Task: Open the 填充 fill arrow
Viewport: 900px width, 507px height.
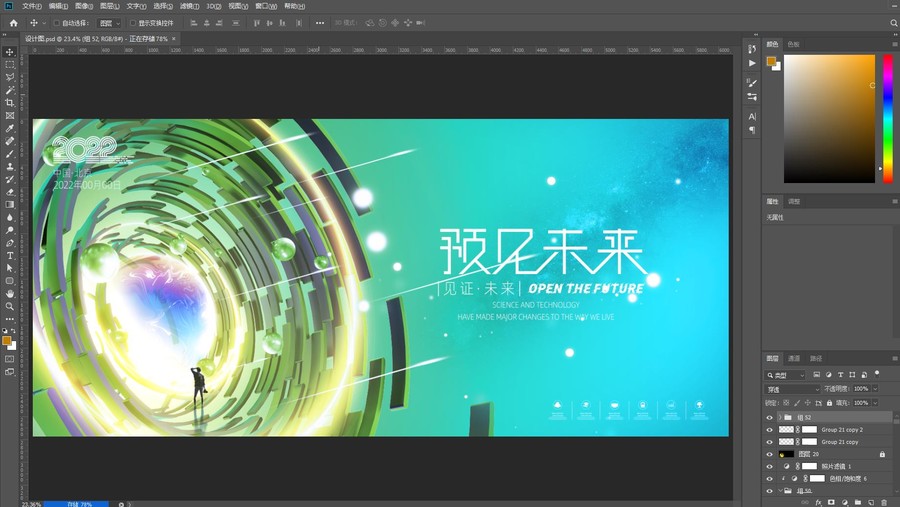Action: [x=875, y=403]
